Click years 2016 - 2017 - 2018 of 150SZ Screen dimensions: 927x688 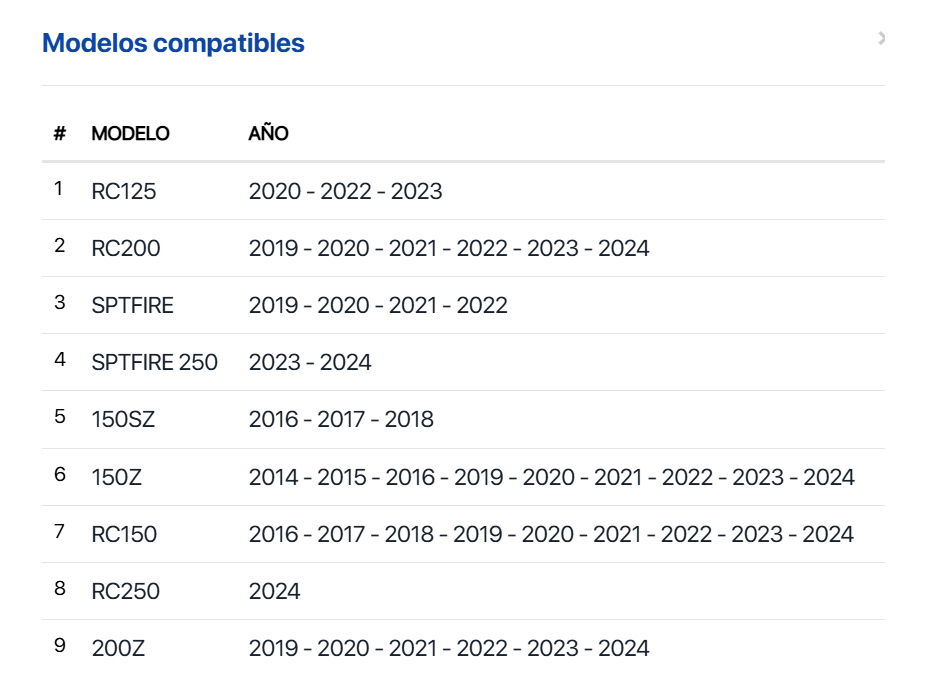341,420
